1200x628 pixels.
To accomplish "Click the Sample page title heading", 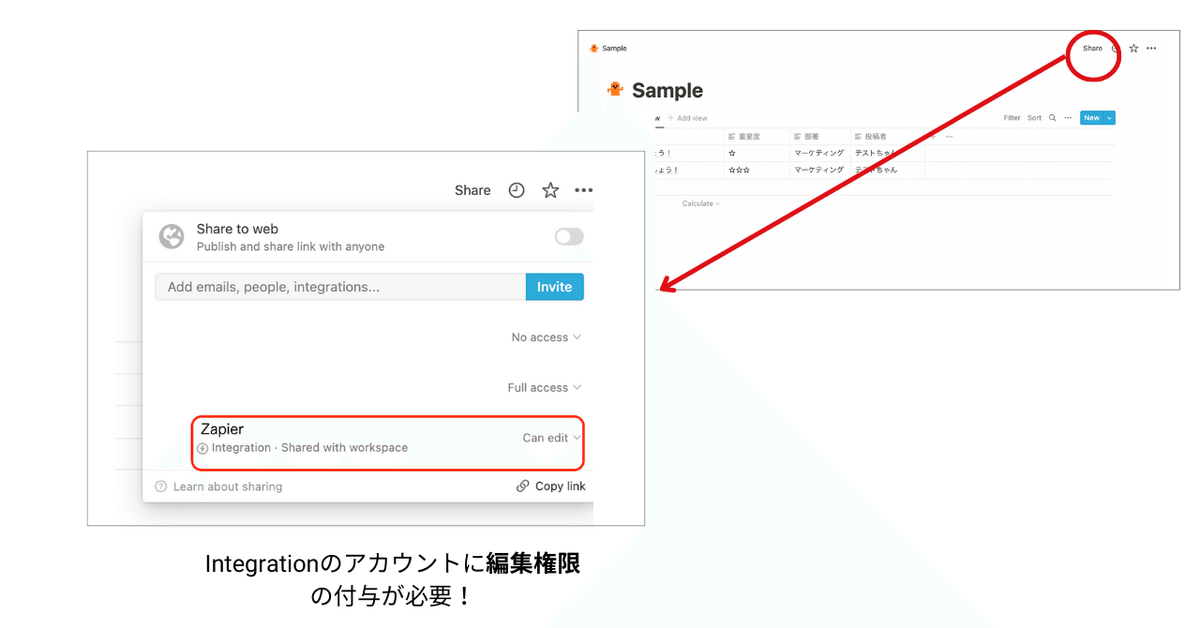I will [x=667, y=90].
